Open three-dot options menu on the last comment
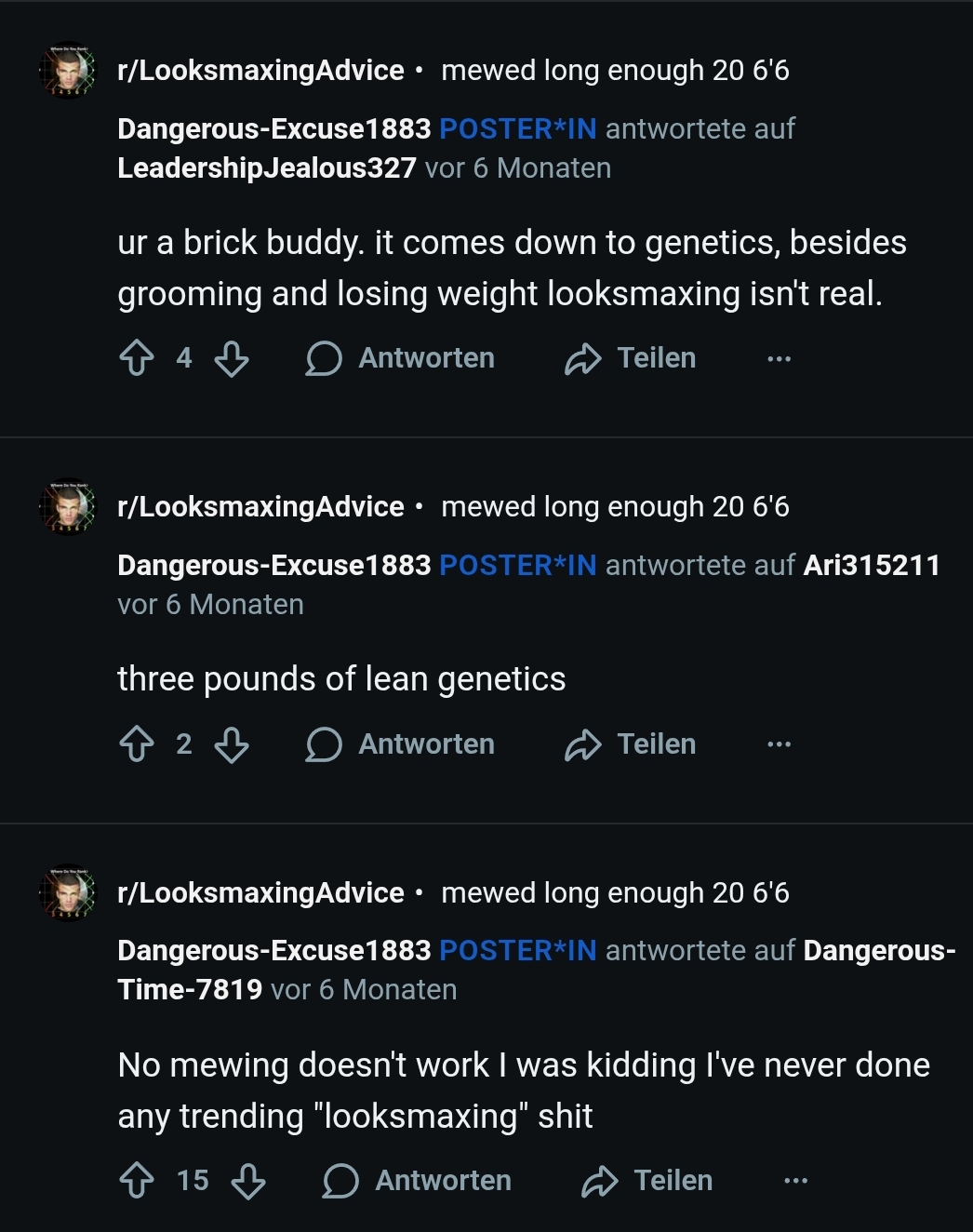 pos(795,1181)
